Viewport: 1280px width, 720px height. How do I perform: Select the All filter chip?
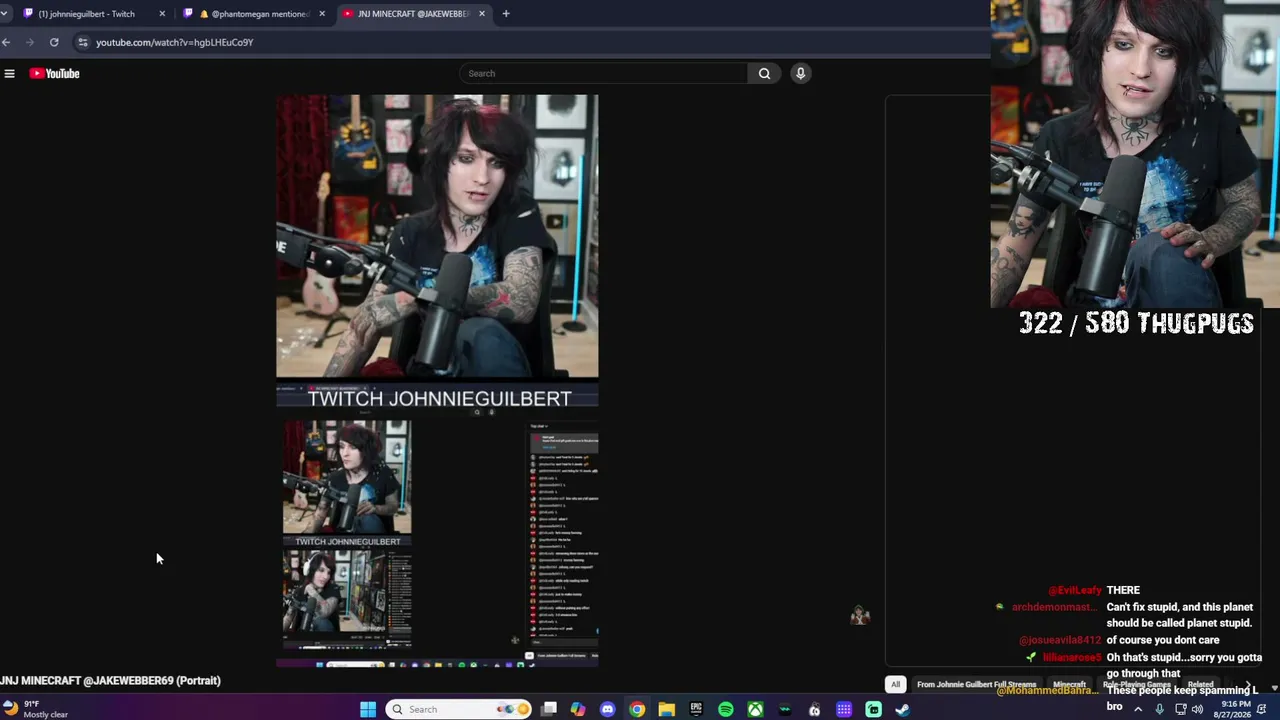click(895, 684)
